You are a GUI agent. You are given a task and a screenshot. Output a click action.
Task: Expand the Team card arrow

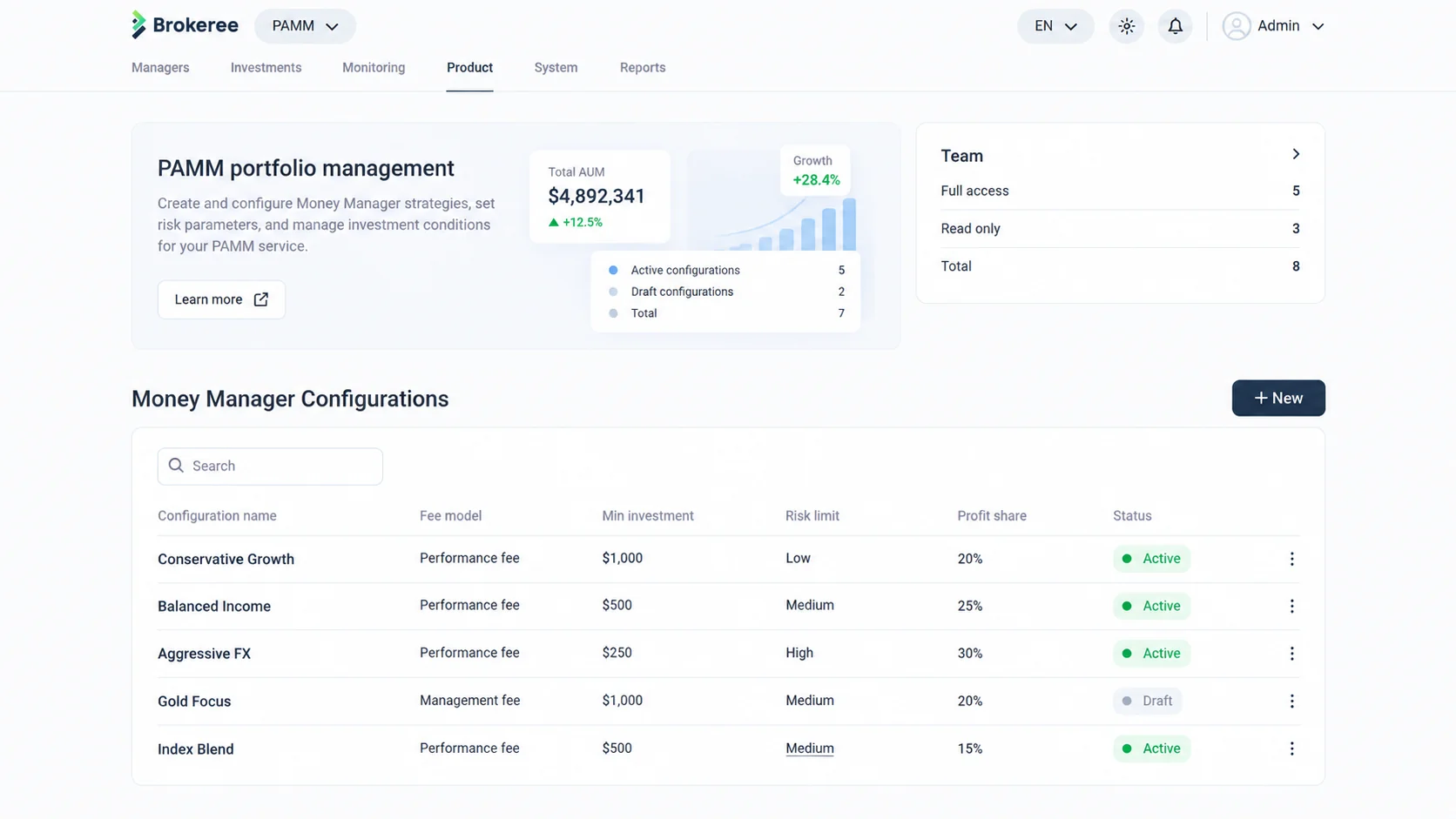pos(1296,154)
